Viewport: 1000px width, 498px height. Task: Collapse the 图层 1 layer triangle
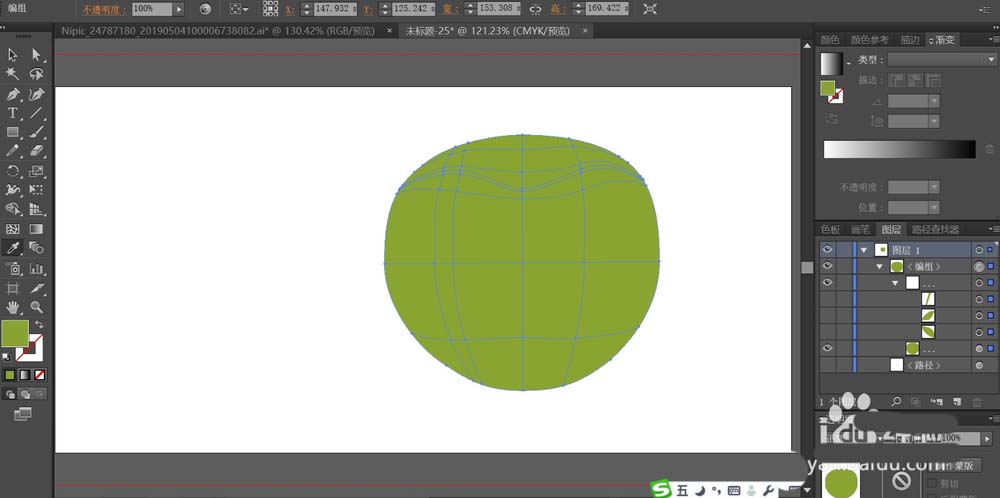click(x=864, y=250)
